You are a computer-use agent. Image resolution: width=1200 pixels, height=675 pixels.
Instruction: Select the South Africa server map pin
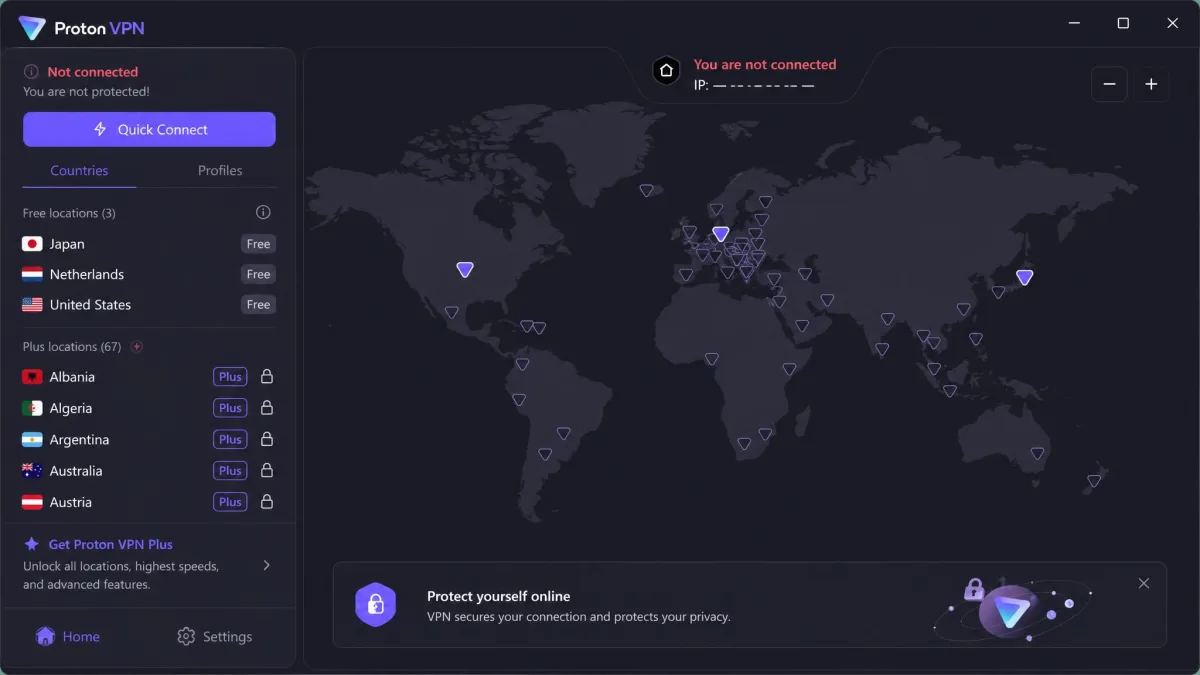(744, 443)
